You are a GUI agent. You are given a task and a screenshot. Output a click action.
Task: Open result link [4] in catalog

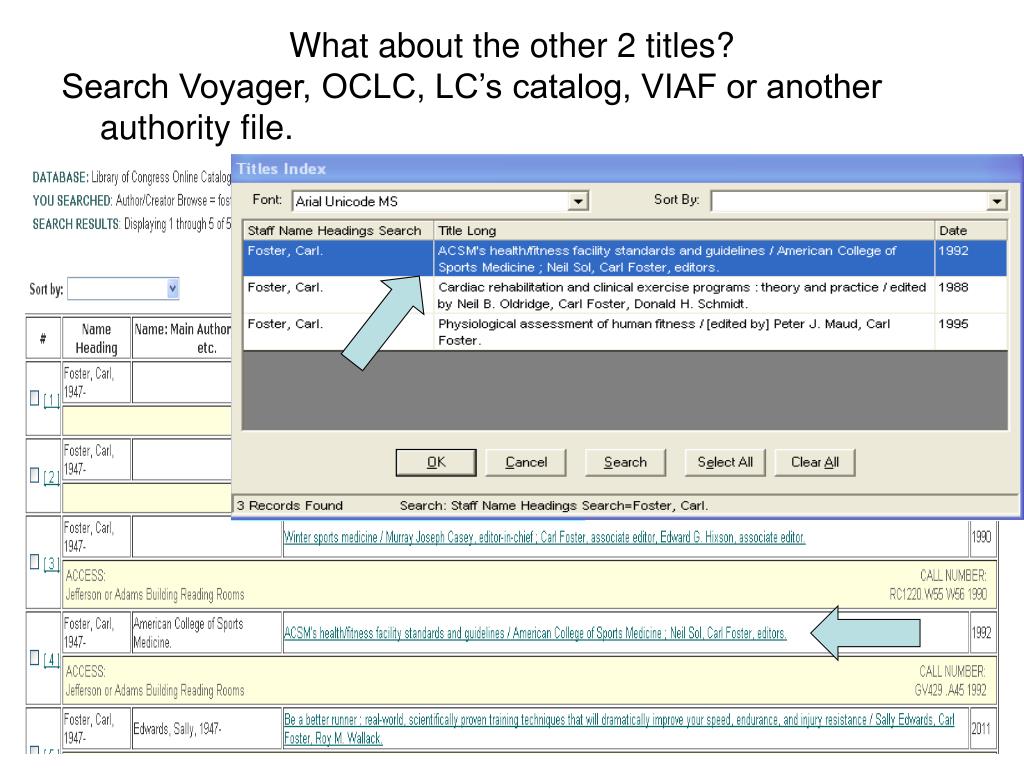(52, 660)
